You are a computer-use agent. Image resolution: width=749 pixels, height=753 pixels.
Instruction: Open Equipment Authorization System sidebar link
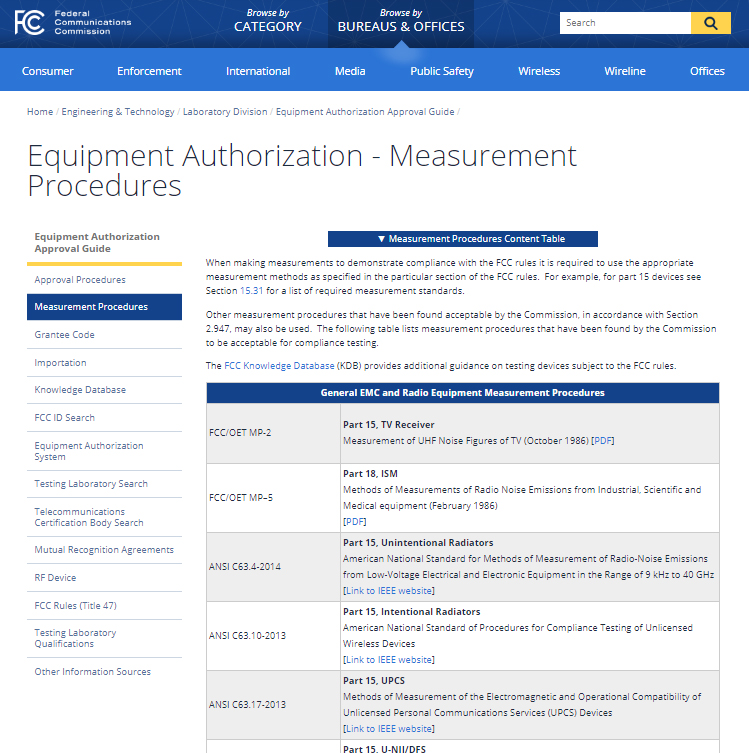tap(89, 451)
